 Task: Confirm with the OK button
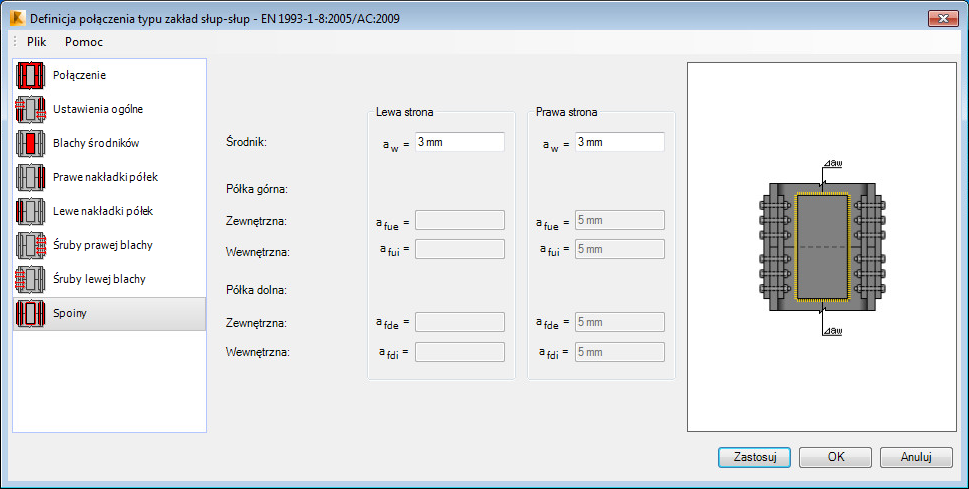click(836, 457)
